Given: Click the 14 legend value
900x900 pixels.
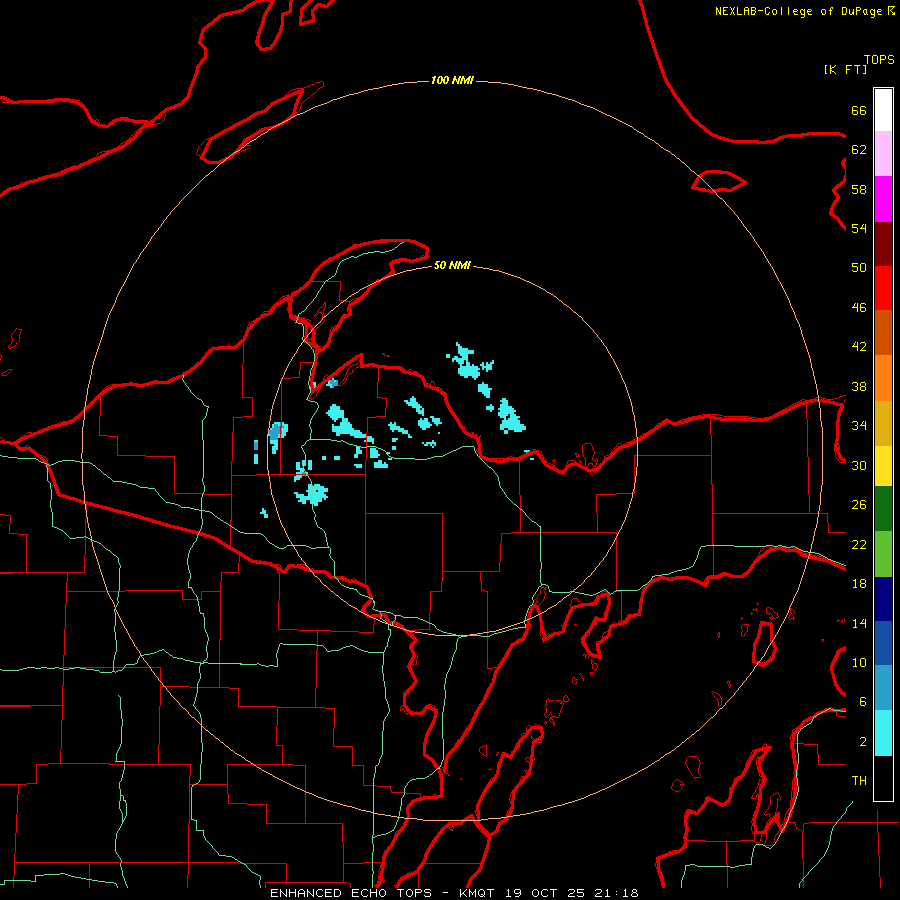Looking at the screenshot, I should [859, 623].
